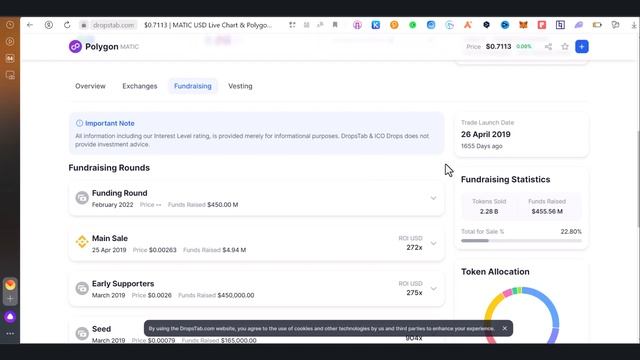The height and width of the screenshot is (360, 640).
Task: Dismiss the cookie notice with X
Action: [504, 328]
